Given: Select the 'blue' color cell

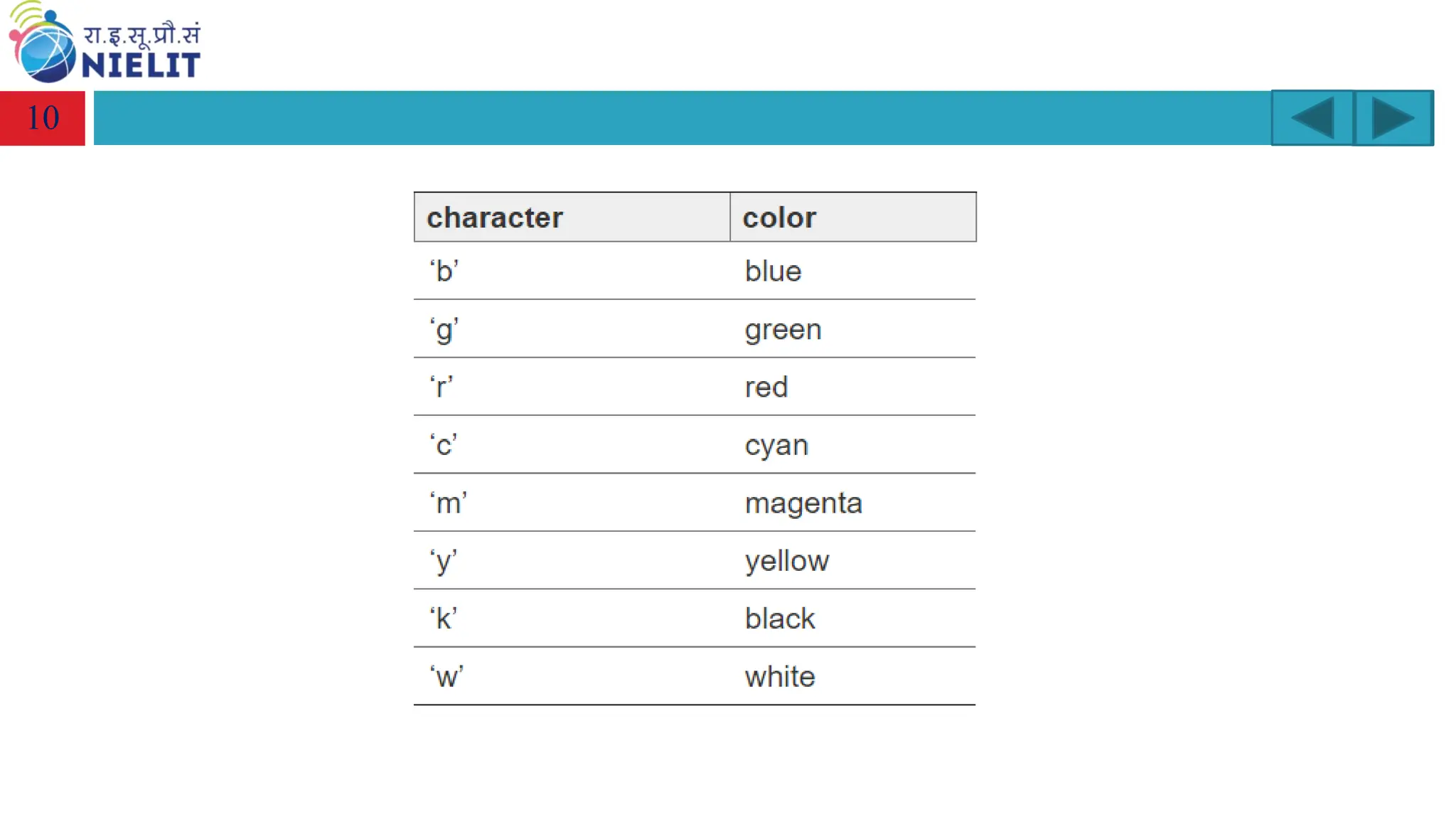Looking at the screenshot, I should pos(853,271).
